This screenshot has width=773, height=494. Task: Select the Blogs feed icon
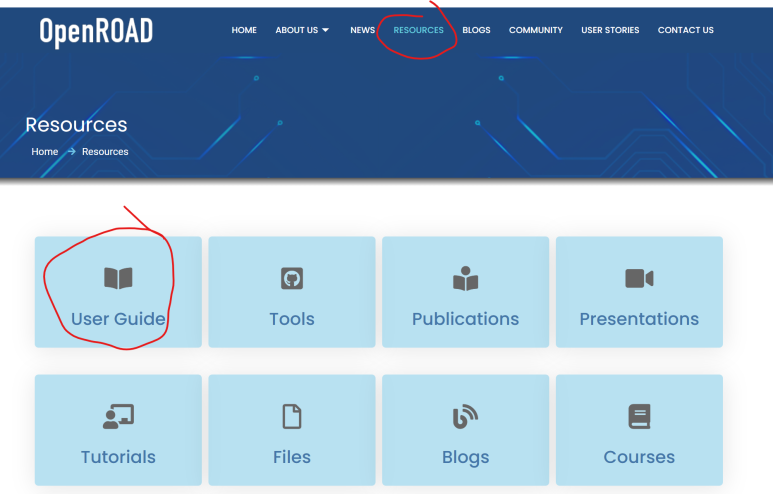click(x=465, y=417)
